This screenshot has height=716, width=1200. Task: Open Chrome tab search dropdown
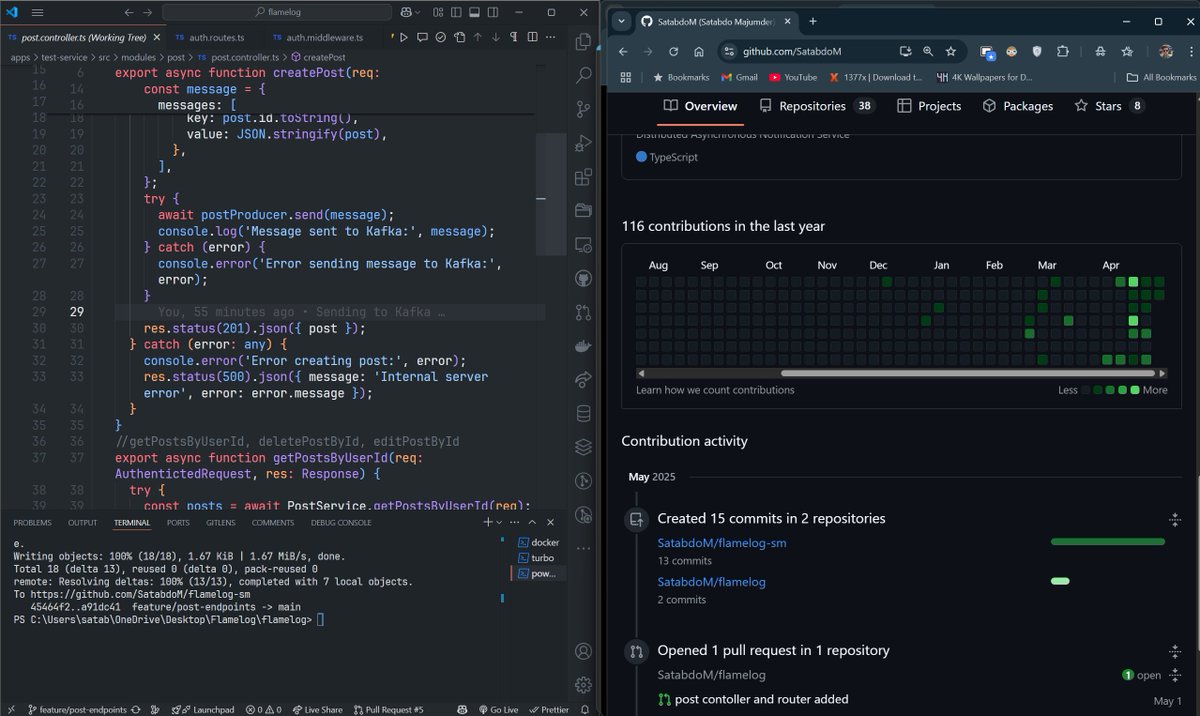[621, 21]
